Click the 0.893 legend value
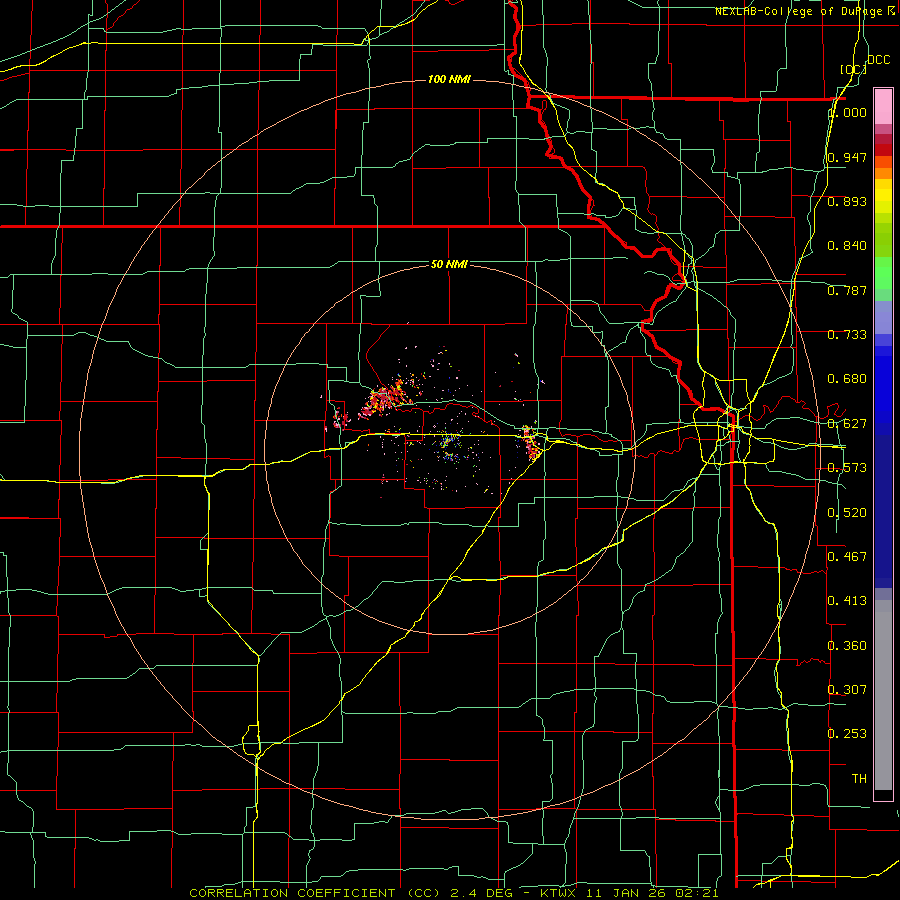Screen dimensions: 900x900 [847, 201]
